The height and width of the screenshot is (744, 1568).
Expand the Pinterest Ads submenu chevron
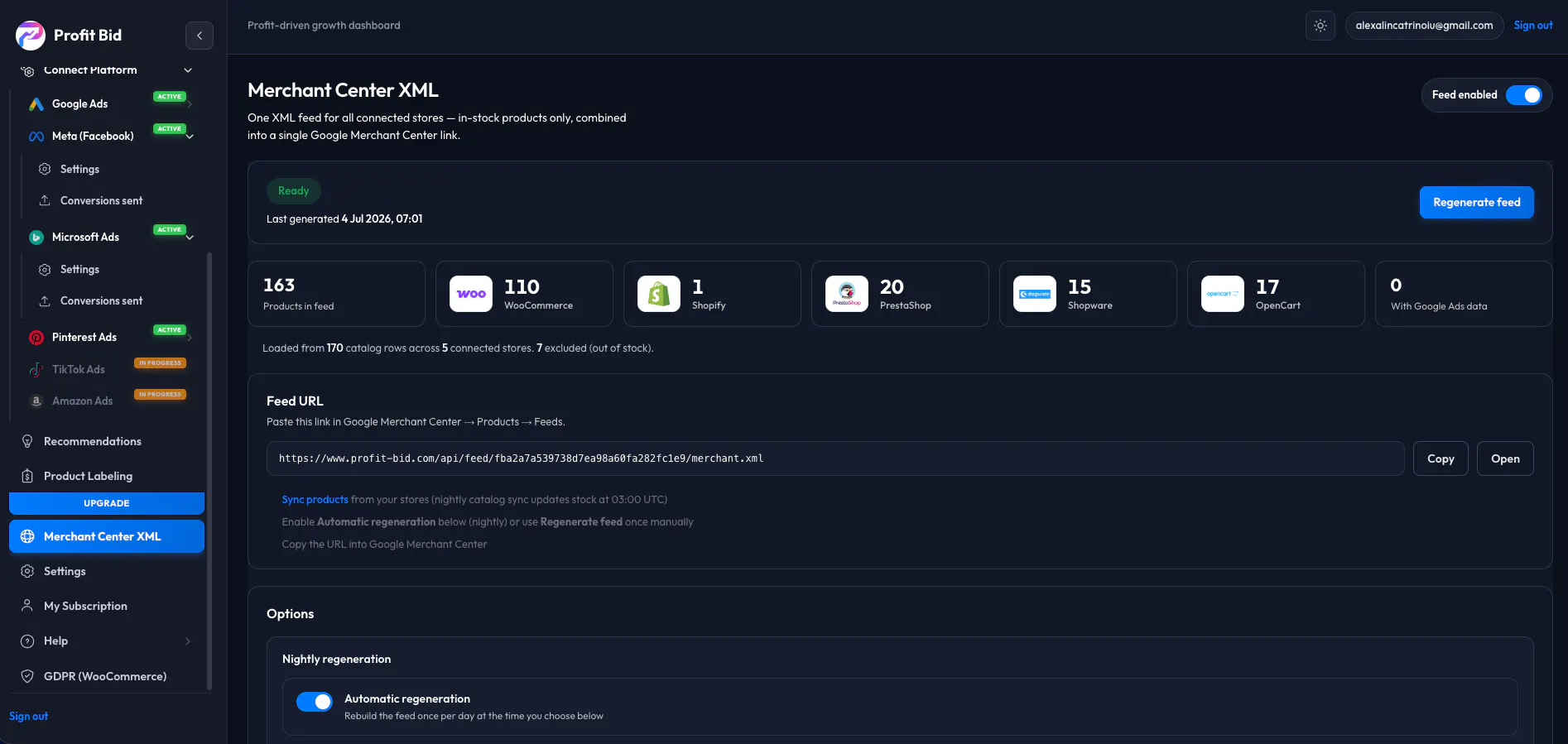(x=190, y=338)
